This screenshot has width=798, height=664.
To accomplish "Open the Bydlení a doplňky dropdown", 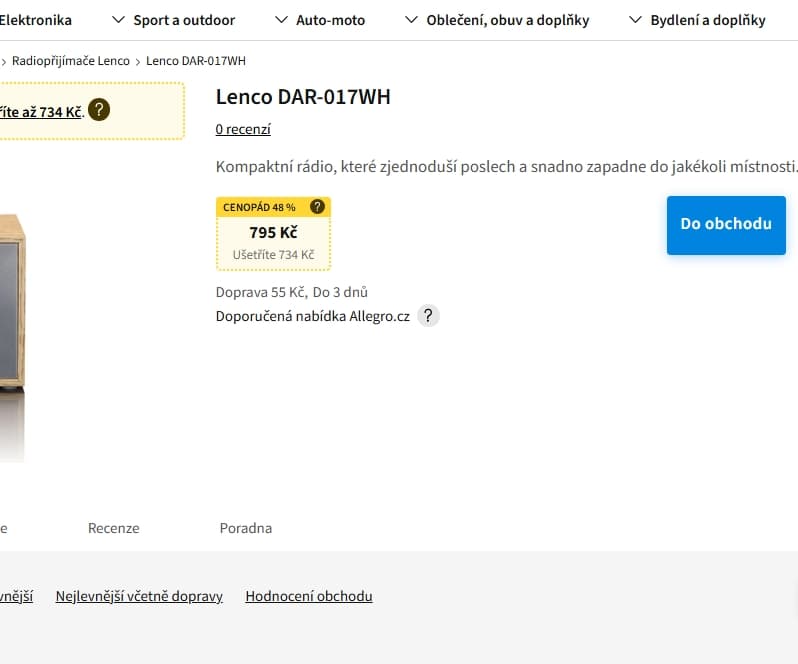I will pyautogui.click(x=696, y=20).
